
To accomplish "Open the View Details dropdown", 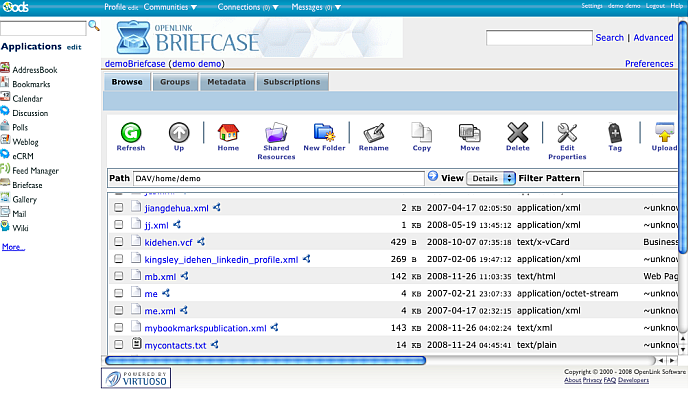I will pos(491,178).
